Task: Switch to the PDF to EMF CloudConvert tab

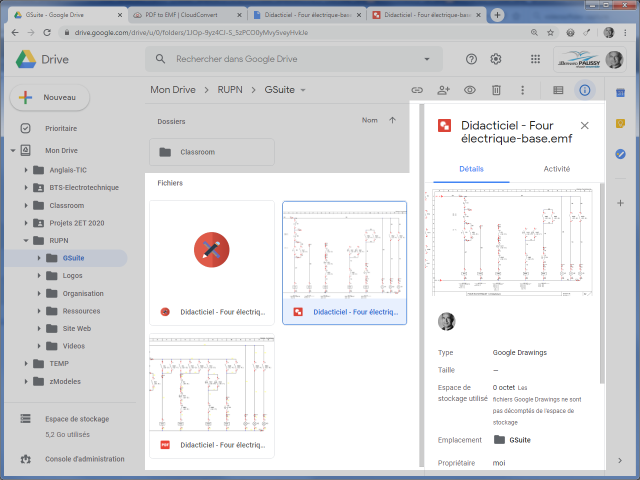Action: click(187, 15)
